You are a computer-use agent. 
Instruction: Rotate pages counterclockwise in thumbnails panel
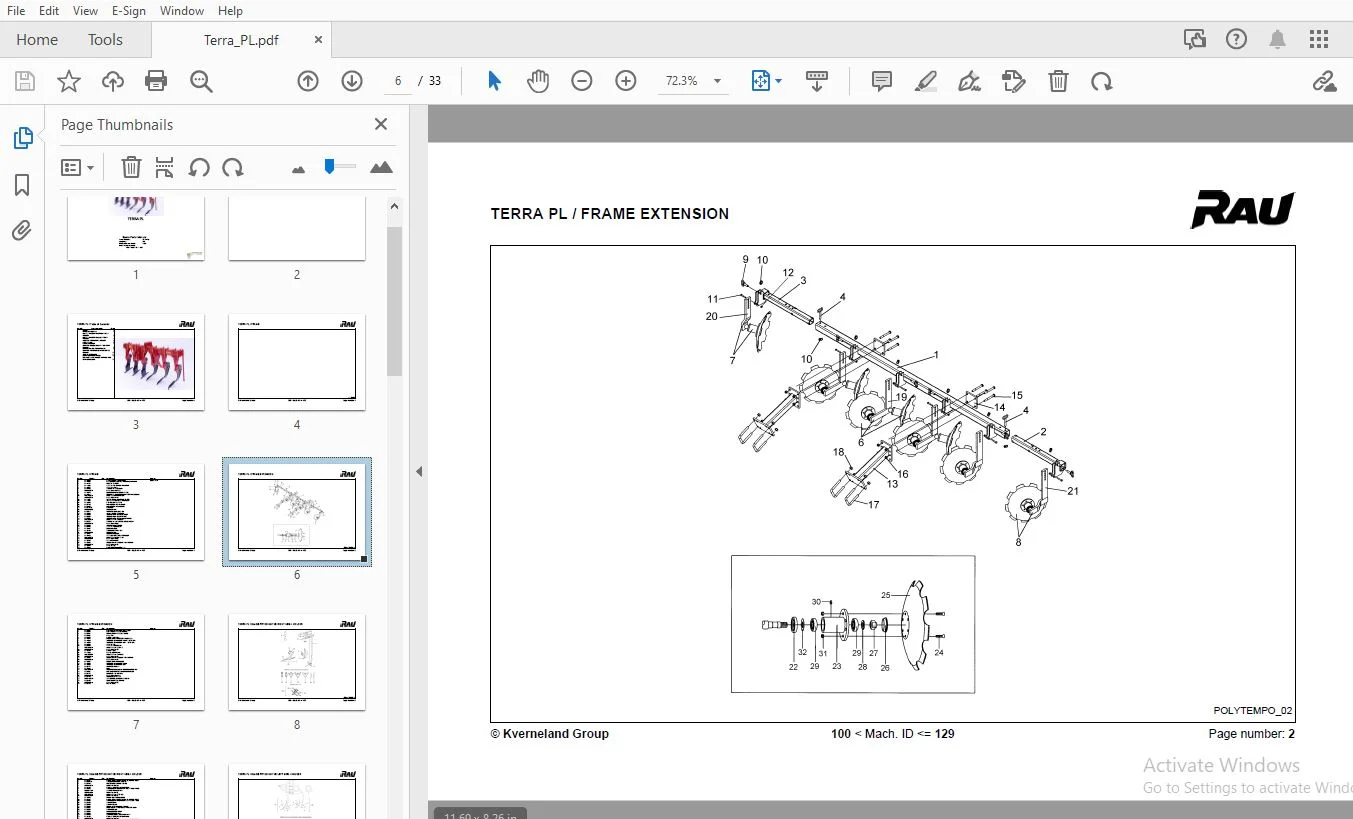(x=199, y=167)
